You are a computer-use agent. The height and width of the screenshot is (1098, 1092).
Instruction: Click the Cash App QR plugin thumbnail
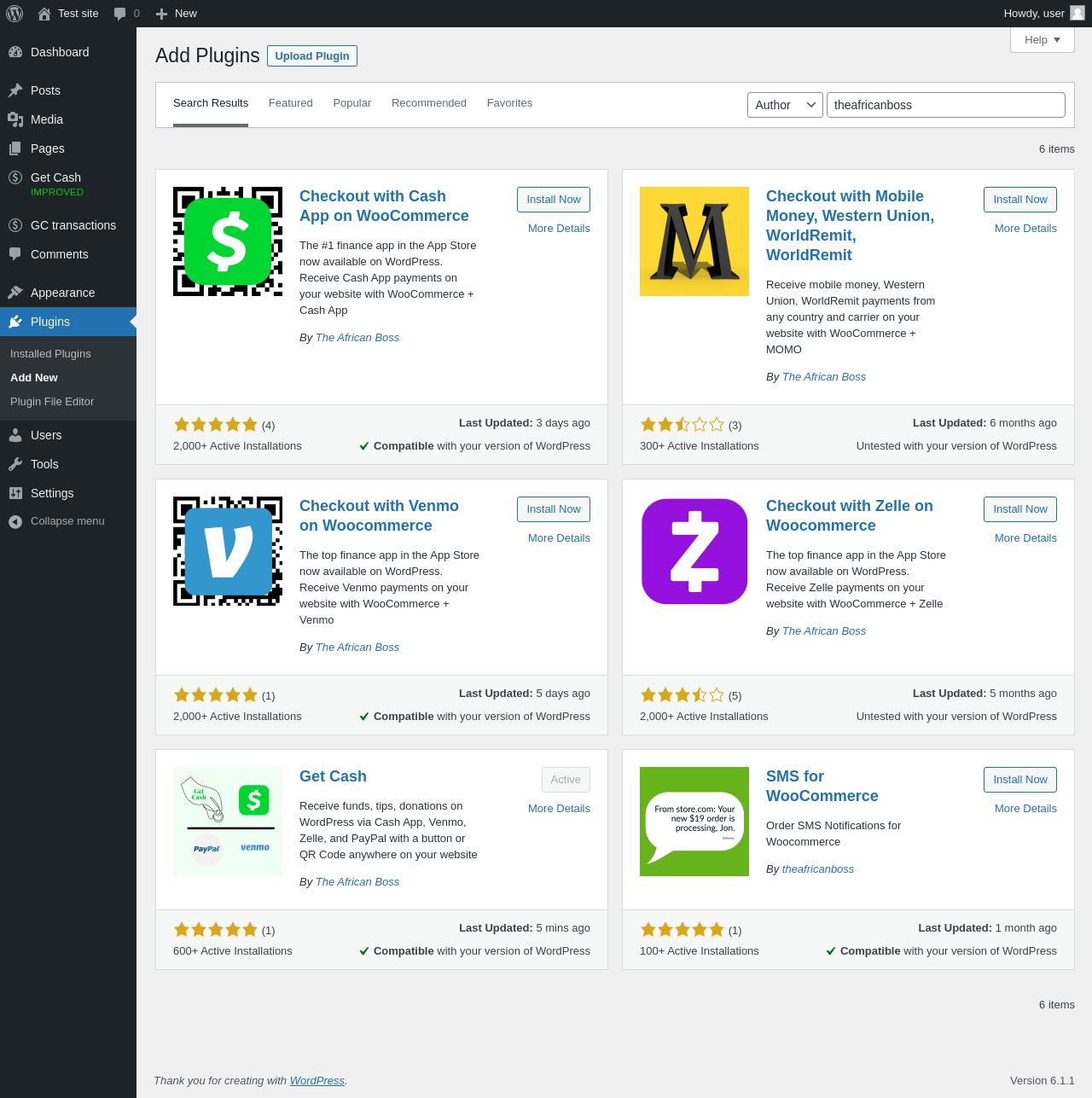(x=228, y=241)
